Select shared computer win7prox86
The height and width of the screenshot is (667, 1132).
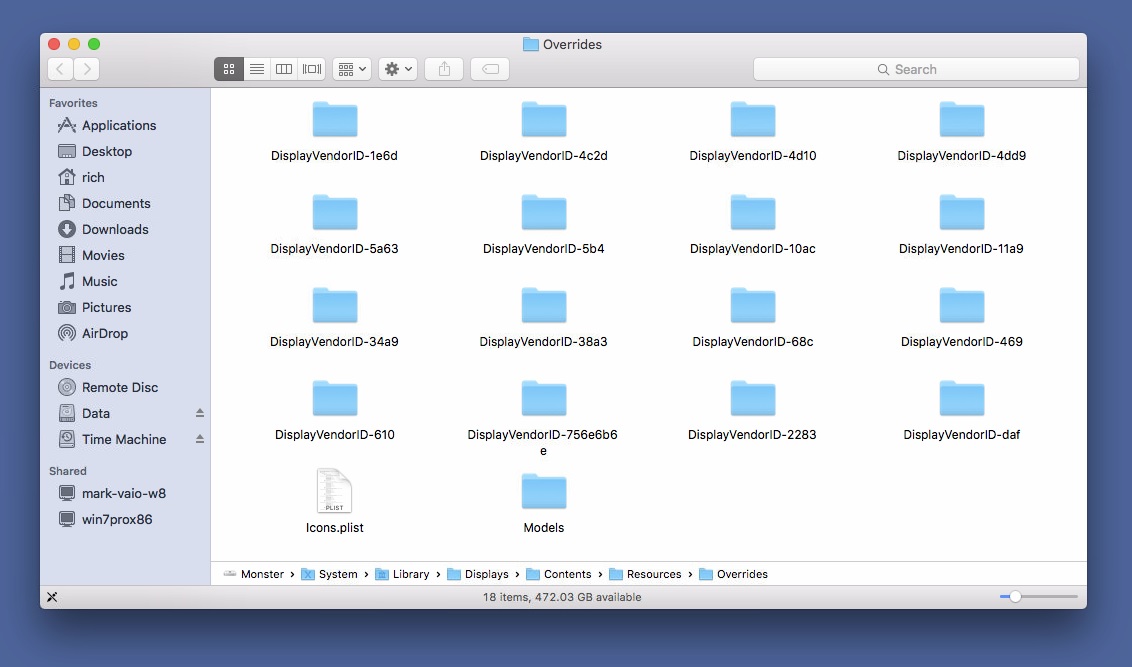point(105,520)
